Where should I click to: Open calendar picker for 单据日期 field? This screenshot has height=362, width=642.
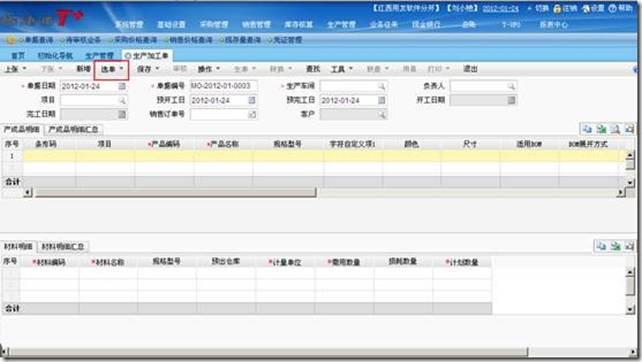(122, 86)
